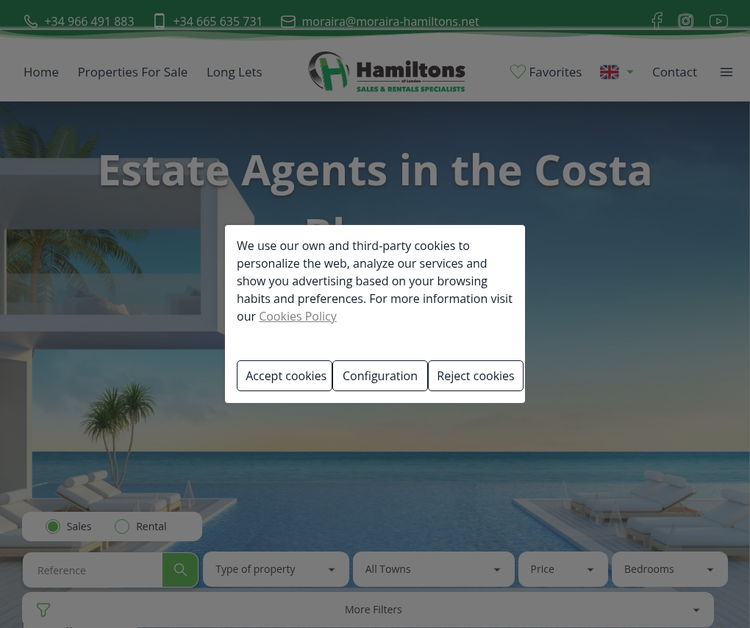The image size is (750, 628).
Task: Expand the More Filters section
Action: [x=368, y=609]
